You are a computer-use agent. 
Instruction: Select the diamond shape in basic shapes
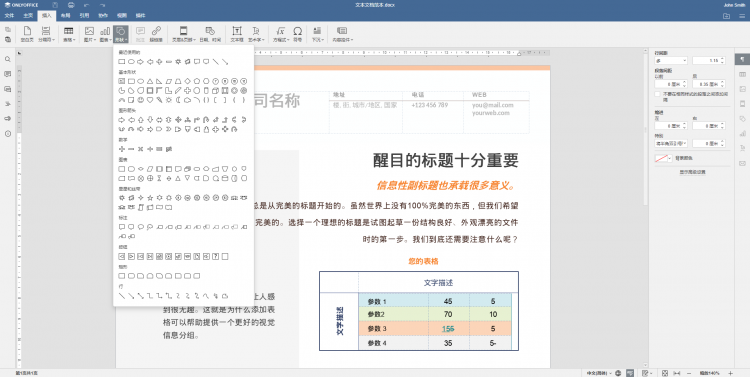[x=188, y=81]
